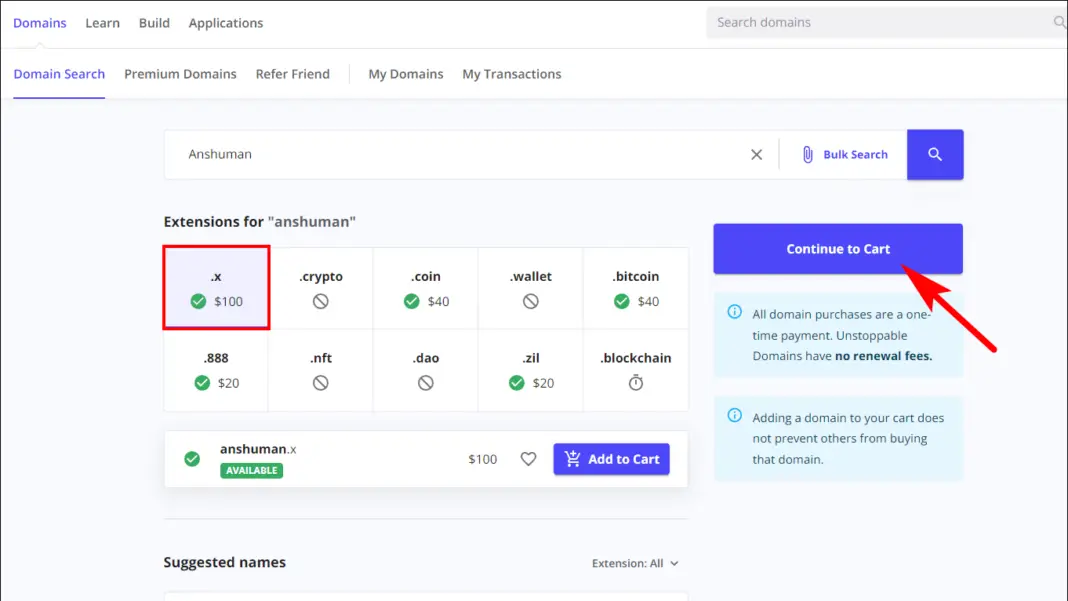Screen dimensions: 1068x601
Task: Click the green availability checkmark for anshuman.x
Action: pos(192,459)
